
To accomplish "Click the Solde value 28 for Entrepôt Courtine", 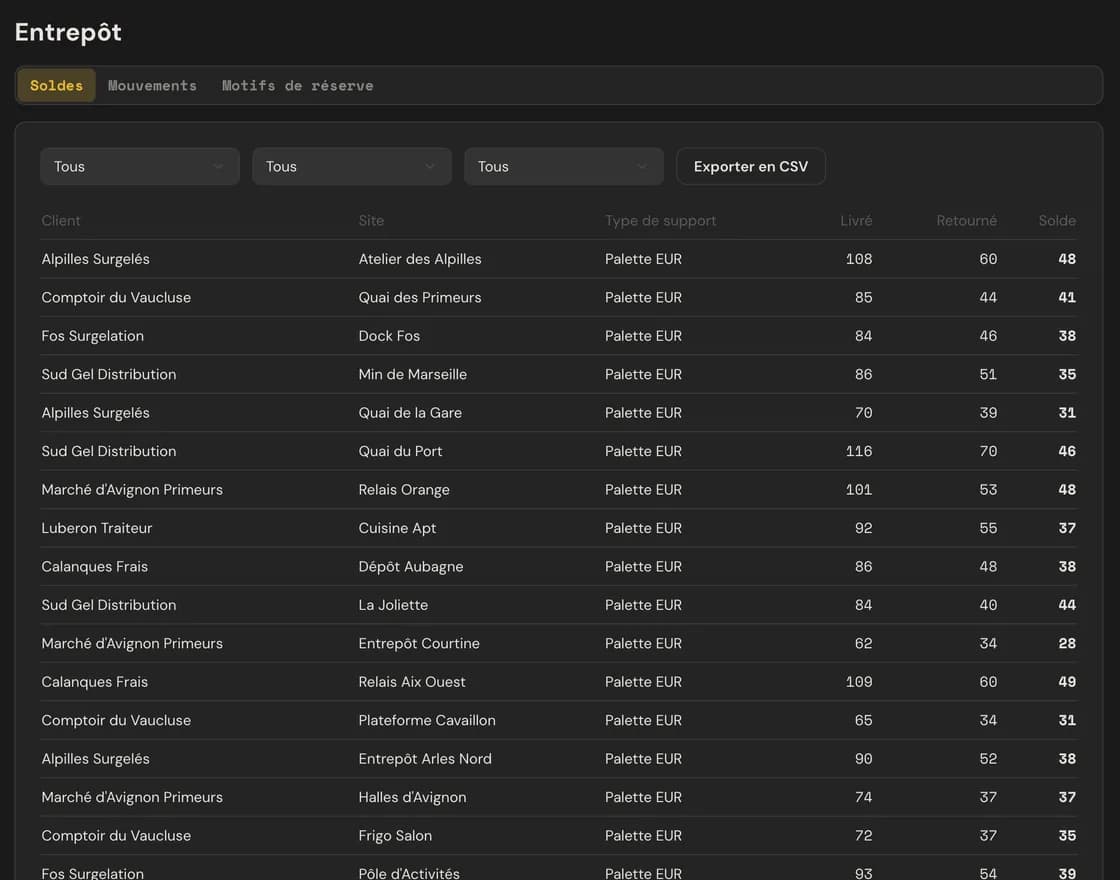I will [x=1067, y=644].
